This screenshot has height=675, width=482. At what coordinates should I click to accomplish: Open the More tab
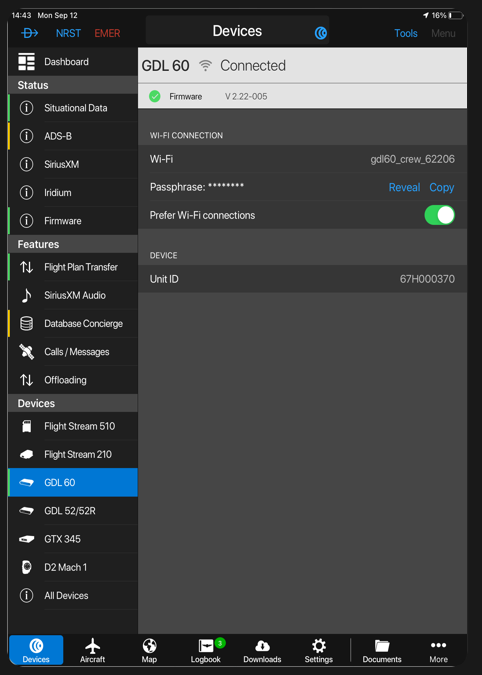[438, 650]
